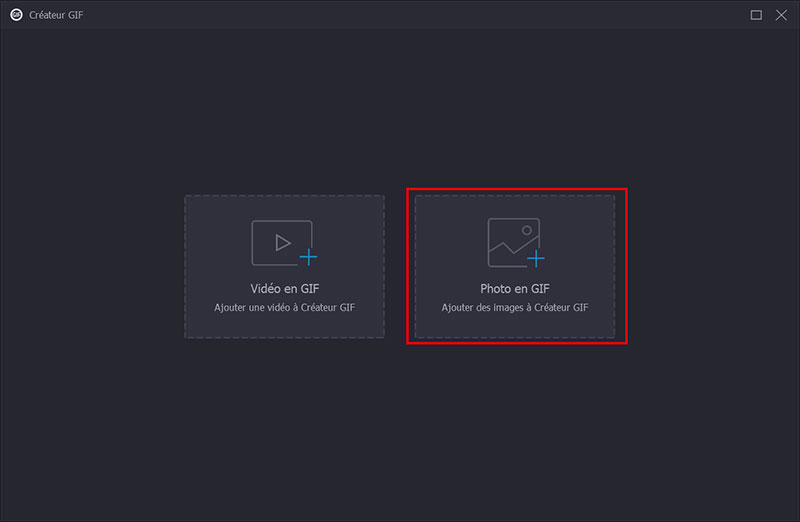This screenshot has width=800, height=522.
Task: Select the "Vidéo en GIF" label
Action: [284, 289]
